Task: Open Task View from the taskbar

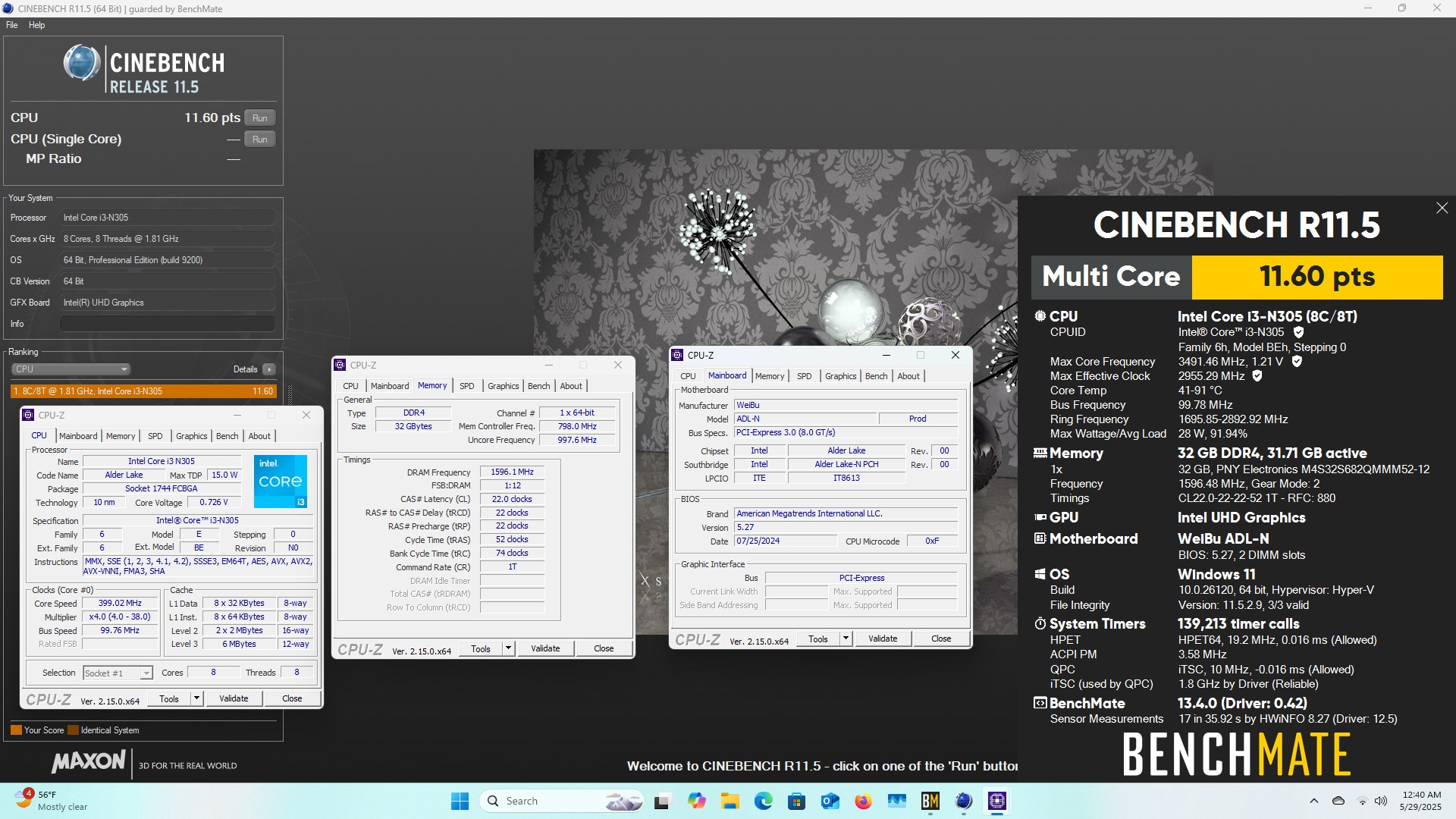Action: 663,802
